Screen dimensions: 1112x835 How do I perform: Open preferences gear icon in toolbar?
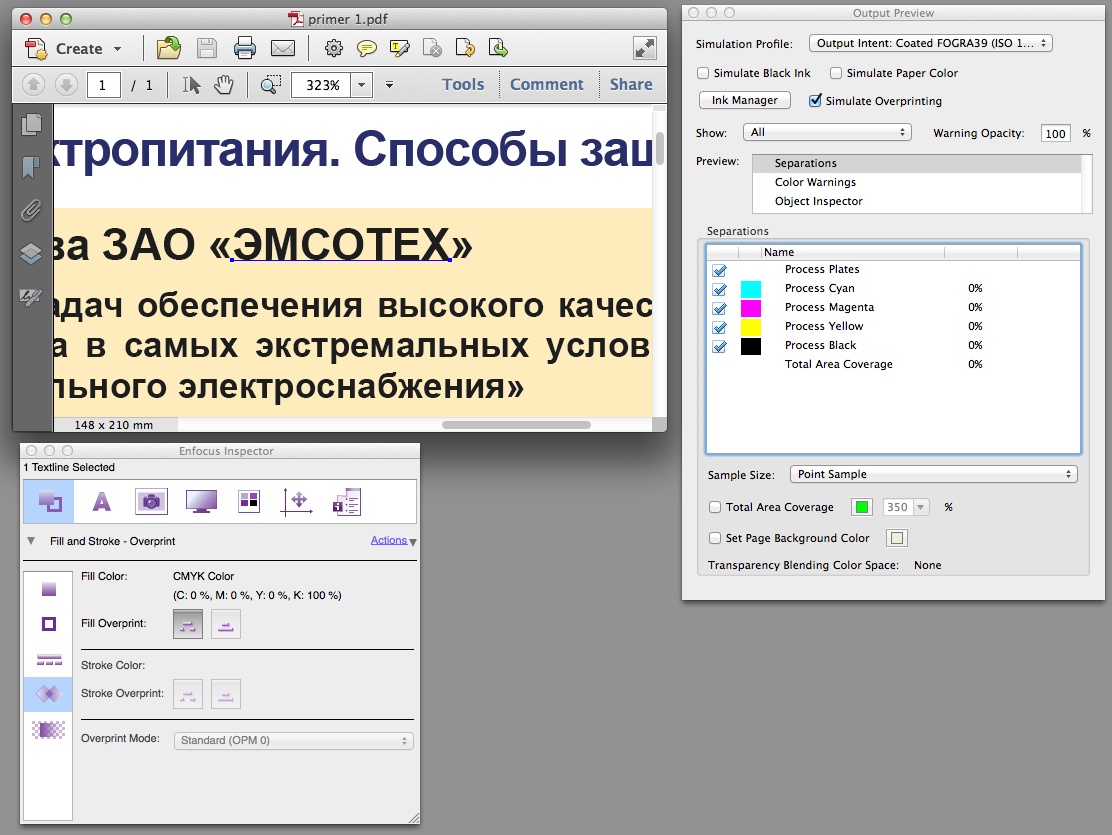(333, 48)
